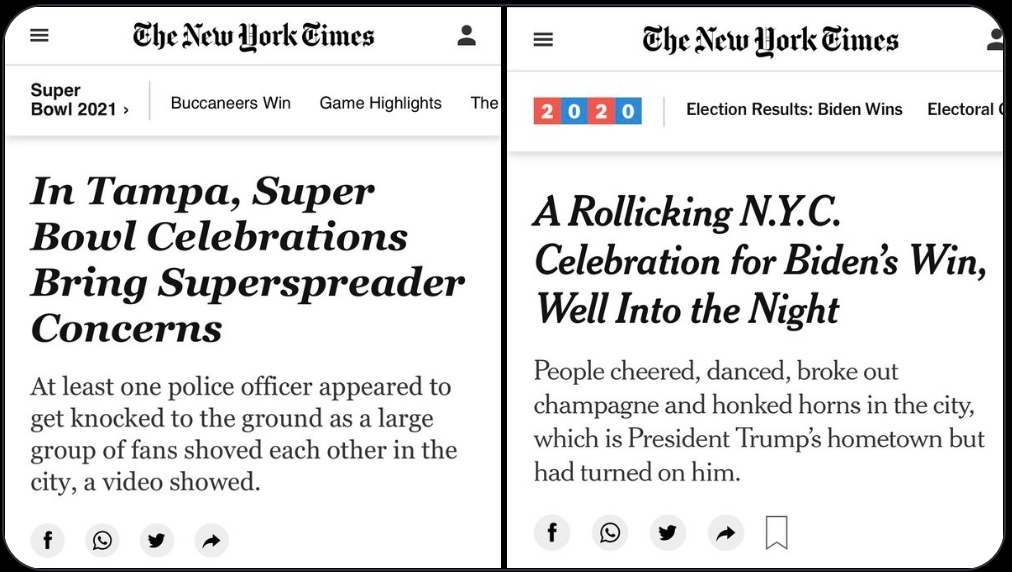Bookmark the Biden celebration article

click(776, 533)
